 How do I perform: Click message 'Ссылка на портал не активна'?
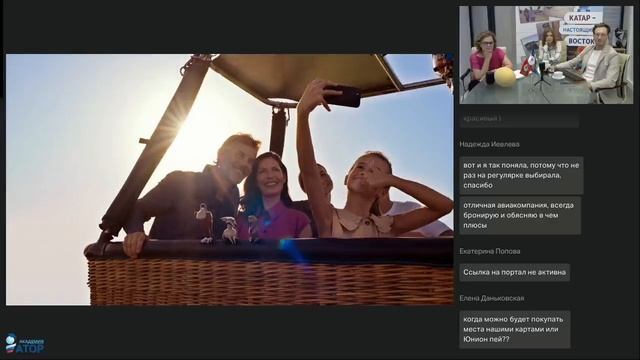[x=515, y=272]
